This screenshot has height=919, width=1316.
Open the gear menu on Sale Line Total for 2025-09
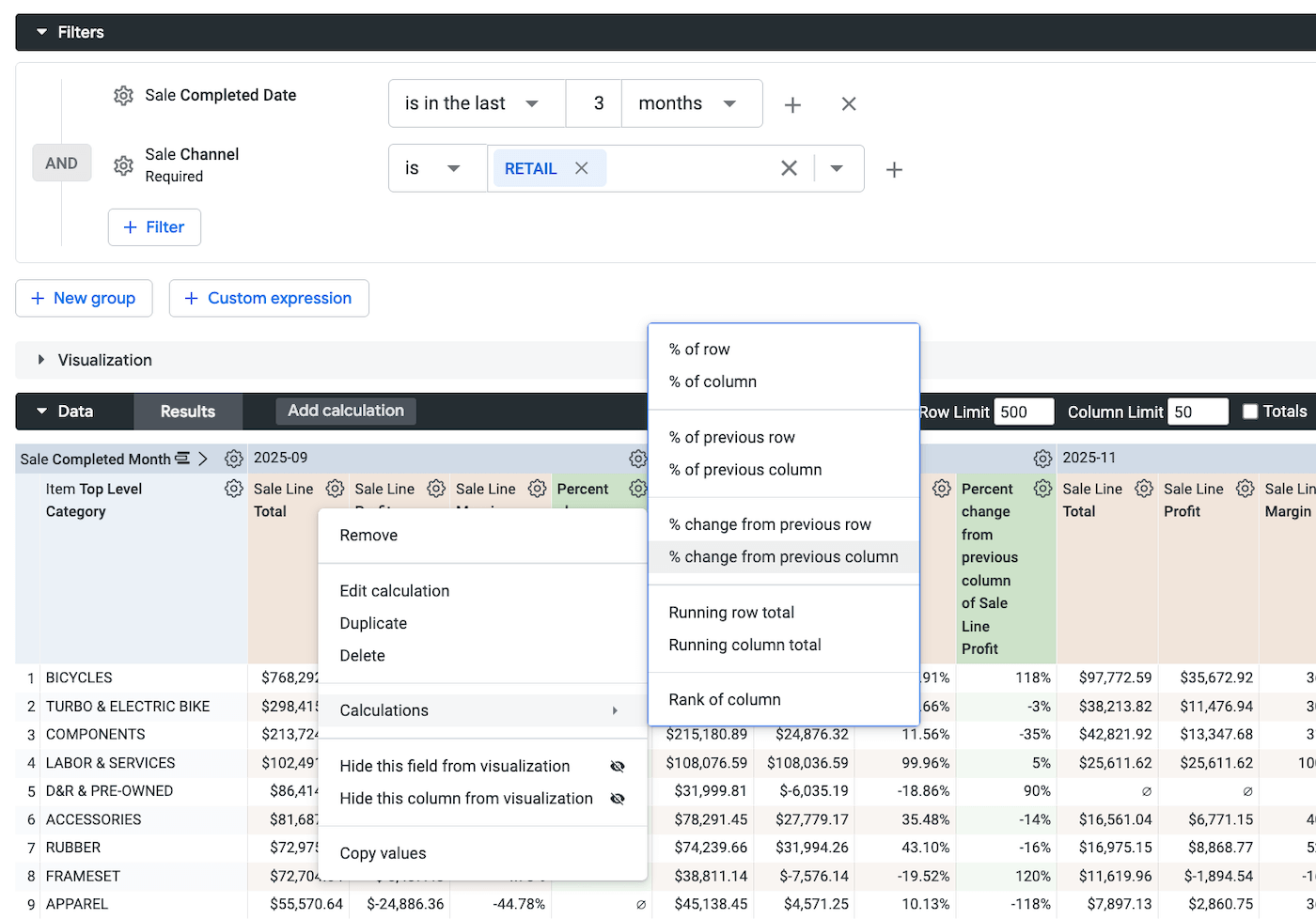tap(335, 489)
